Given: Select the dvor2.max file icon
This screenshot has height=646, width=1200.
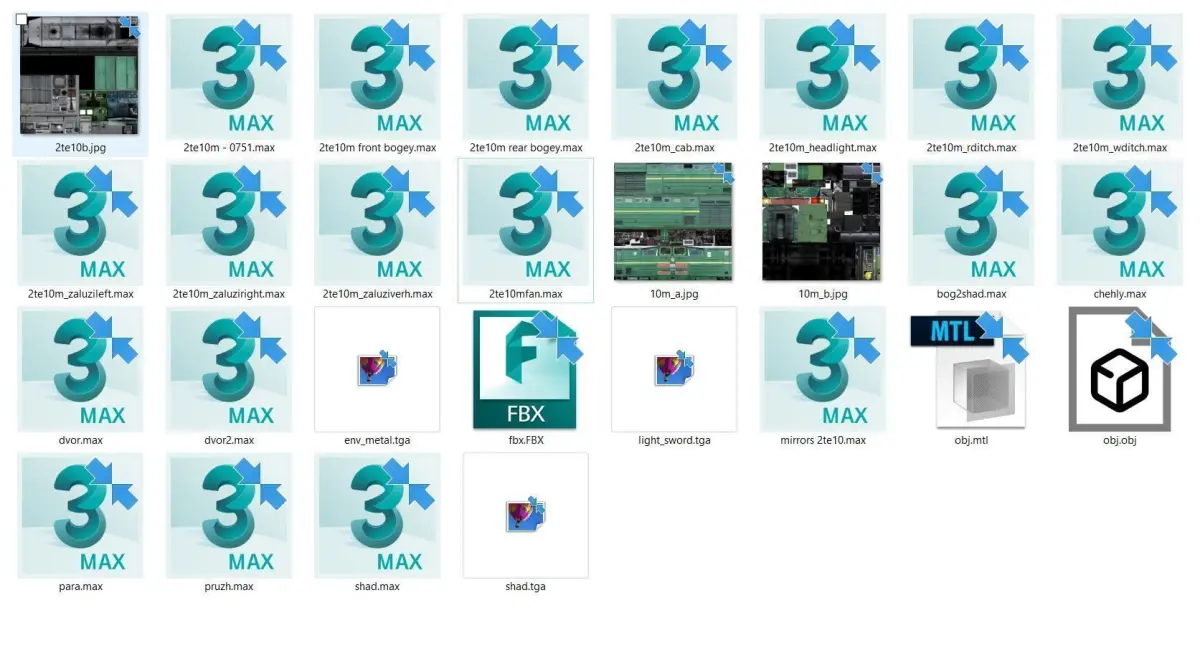Looking at the screenshot, I should tap(229, 369).
